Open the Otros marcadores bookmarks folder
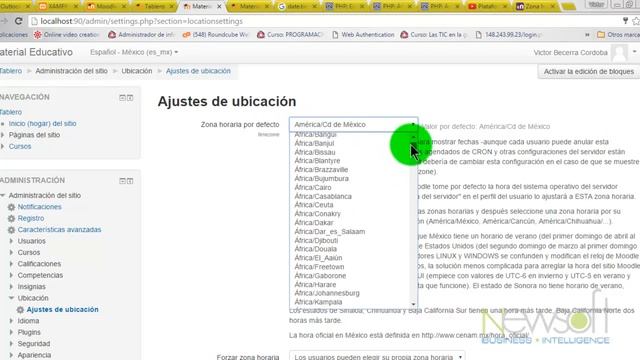The height and width of the screenshot is (360, 640). point(618,35)
